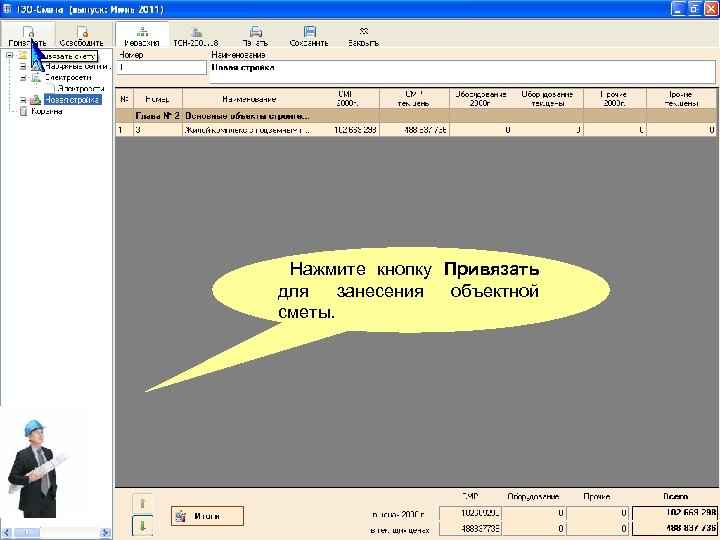Select the Новая стройка tree node
720x540 pixels.
click(73, 100)
